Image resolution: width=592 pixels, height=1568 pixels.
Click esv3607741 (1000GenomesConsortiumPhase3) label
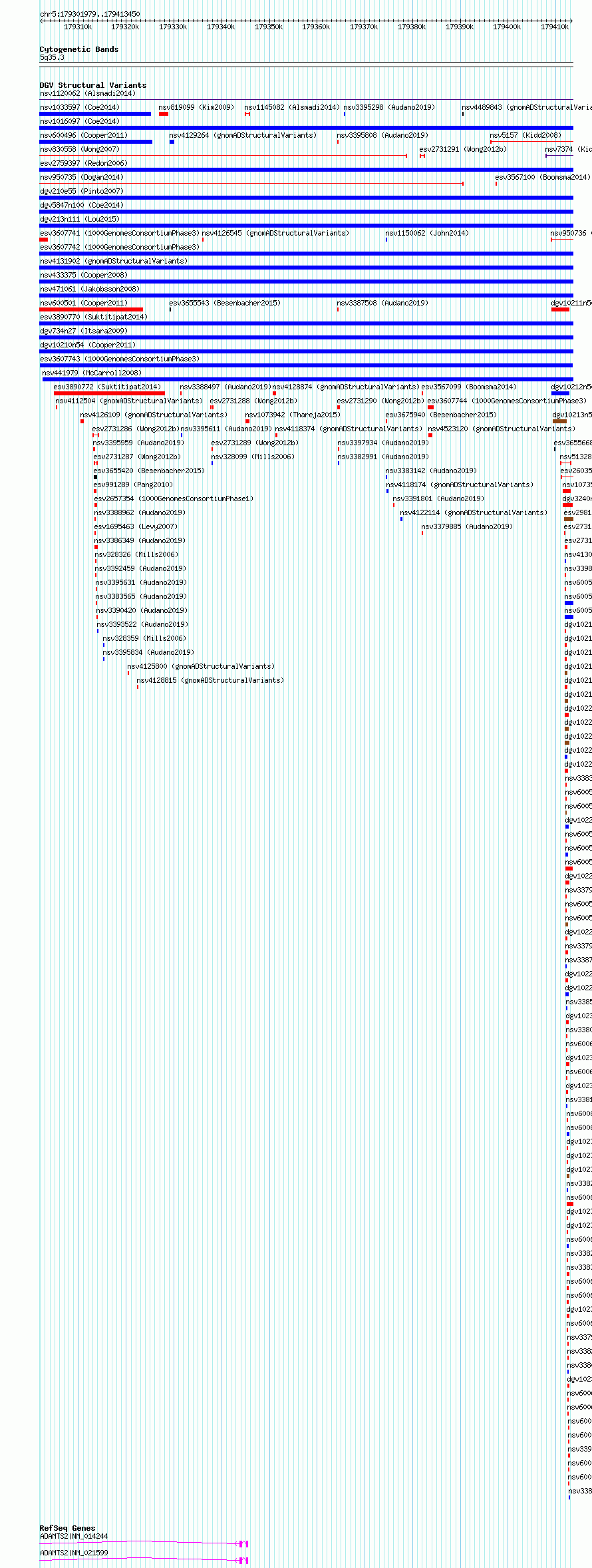point(120,234)
